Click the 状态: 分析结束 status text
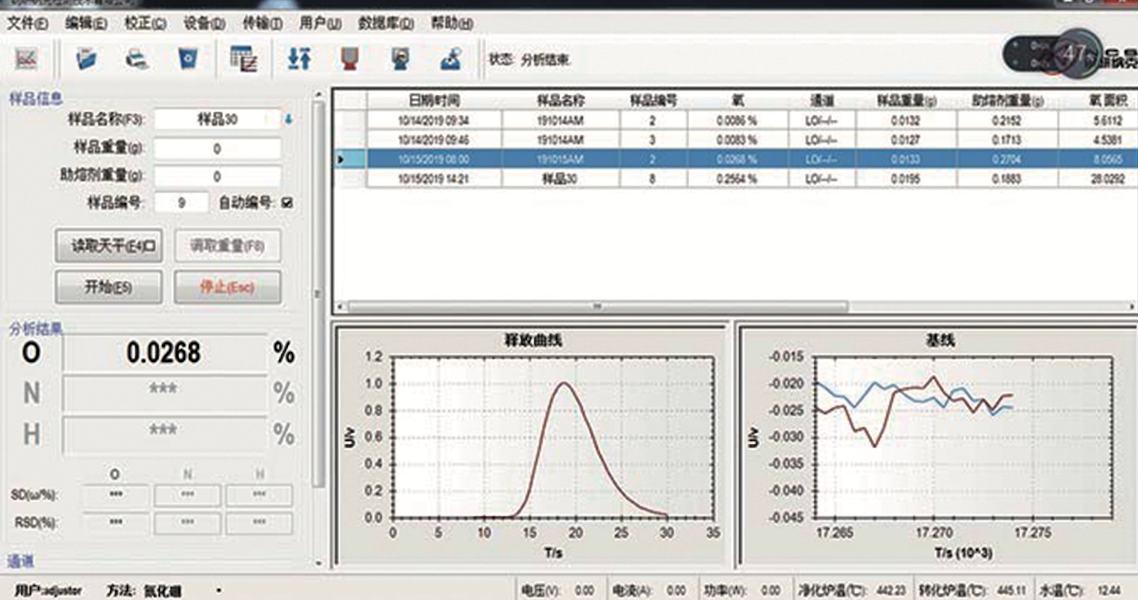 (x=529, y=59)
